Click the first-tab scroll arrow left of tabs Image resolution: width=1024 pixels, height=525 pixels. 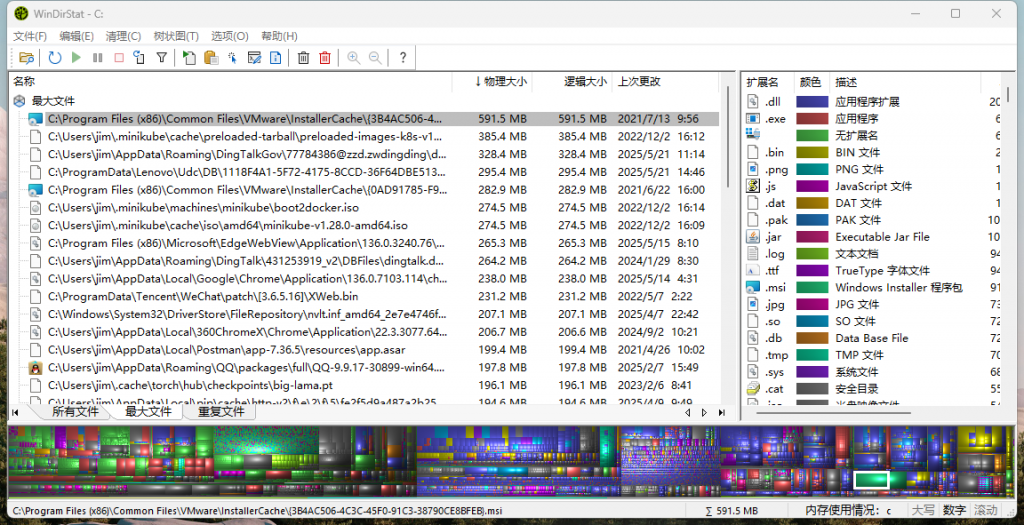tap(15, 412)
